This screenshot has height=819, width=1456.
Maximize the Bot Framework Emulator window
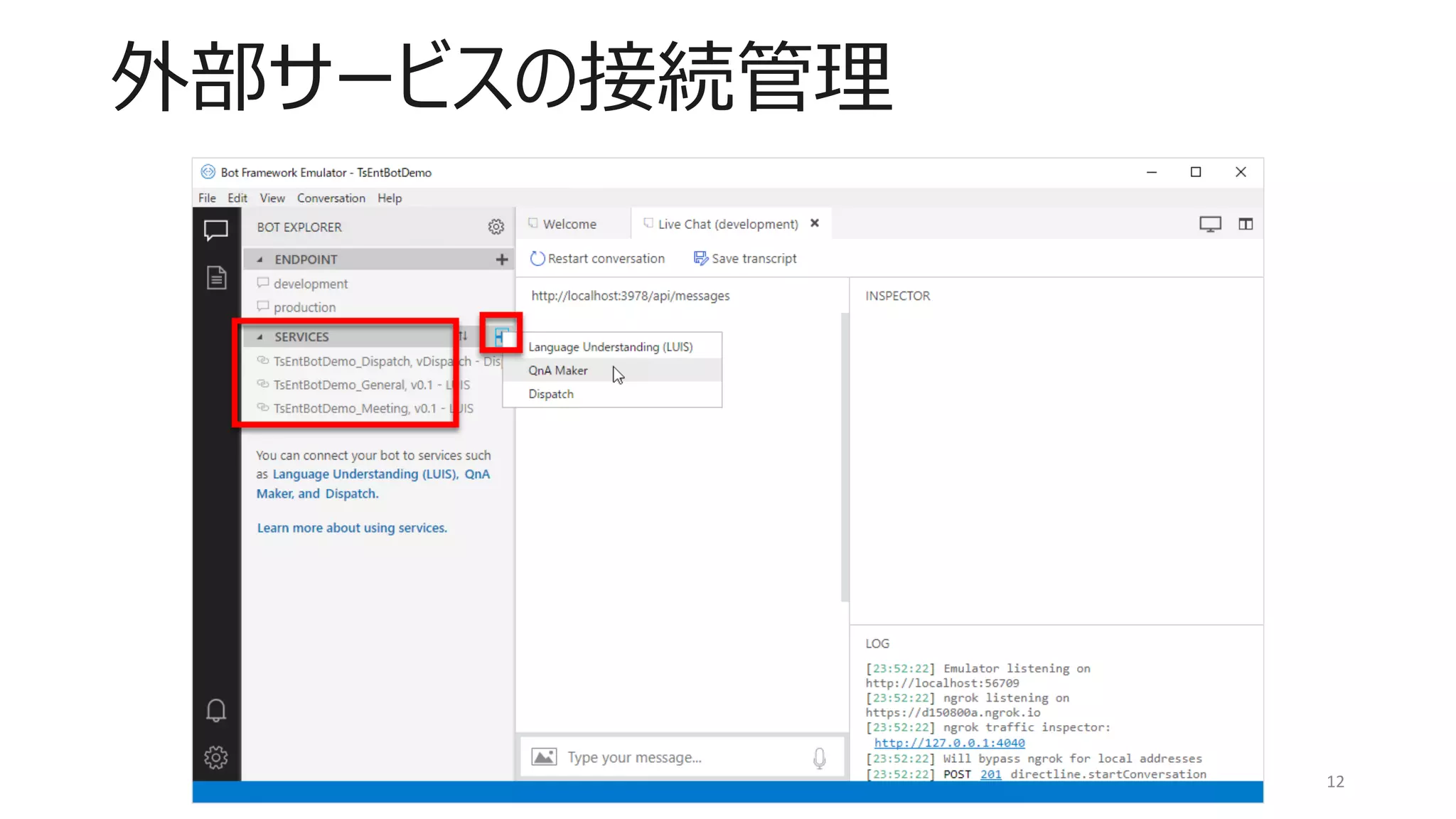[x=1196, y=173]
